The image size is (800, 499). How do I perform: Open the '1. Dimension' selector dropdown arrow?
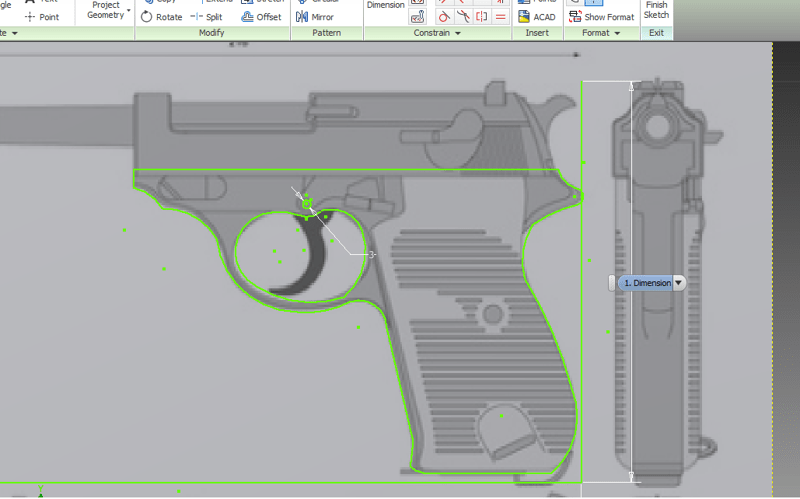[x=679, y=283]
